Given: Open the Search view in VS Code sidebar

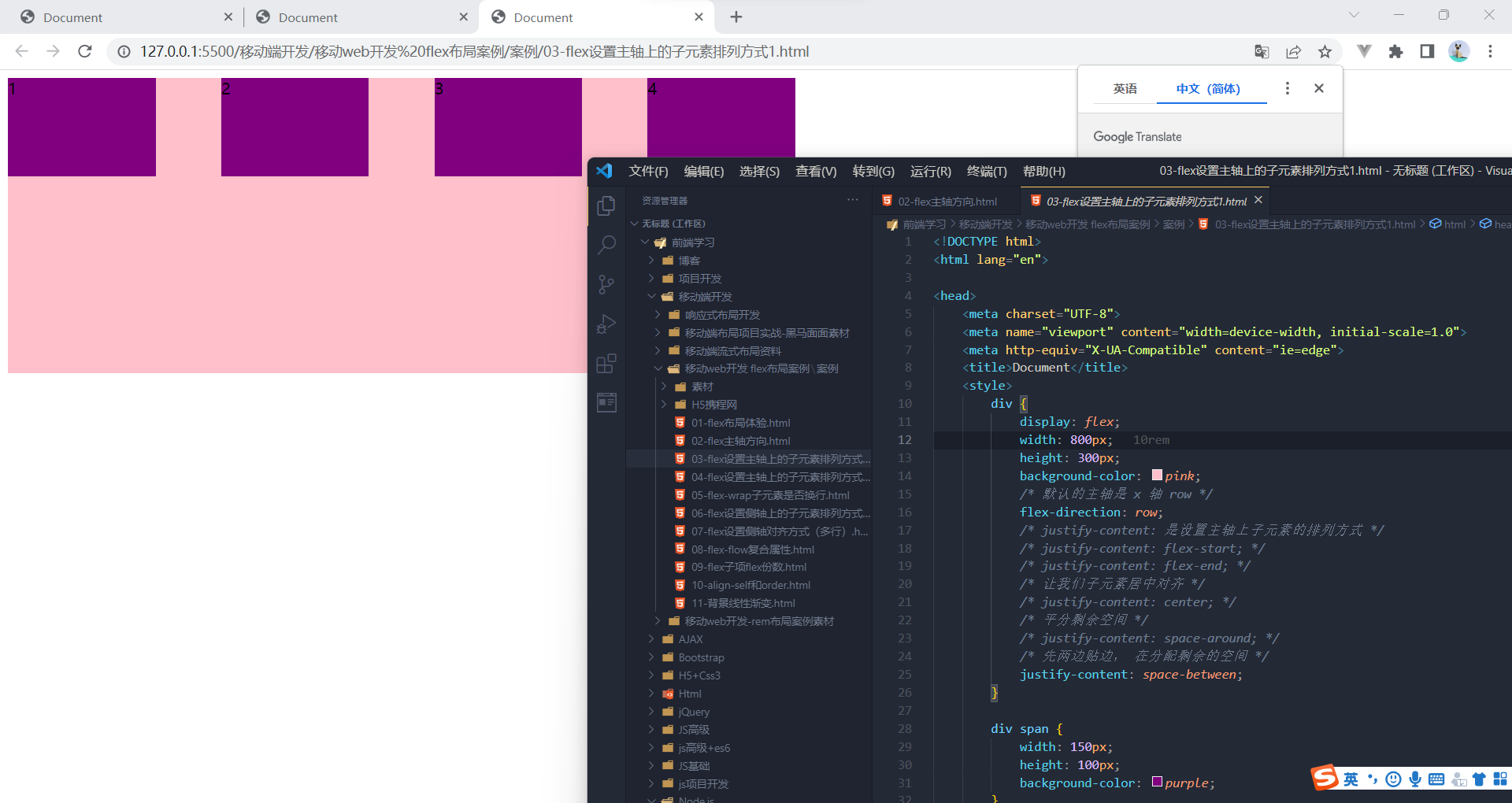Looking at the screenshot, I should pyautogui.click(x=606, y=245).
